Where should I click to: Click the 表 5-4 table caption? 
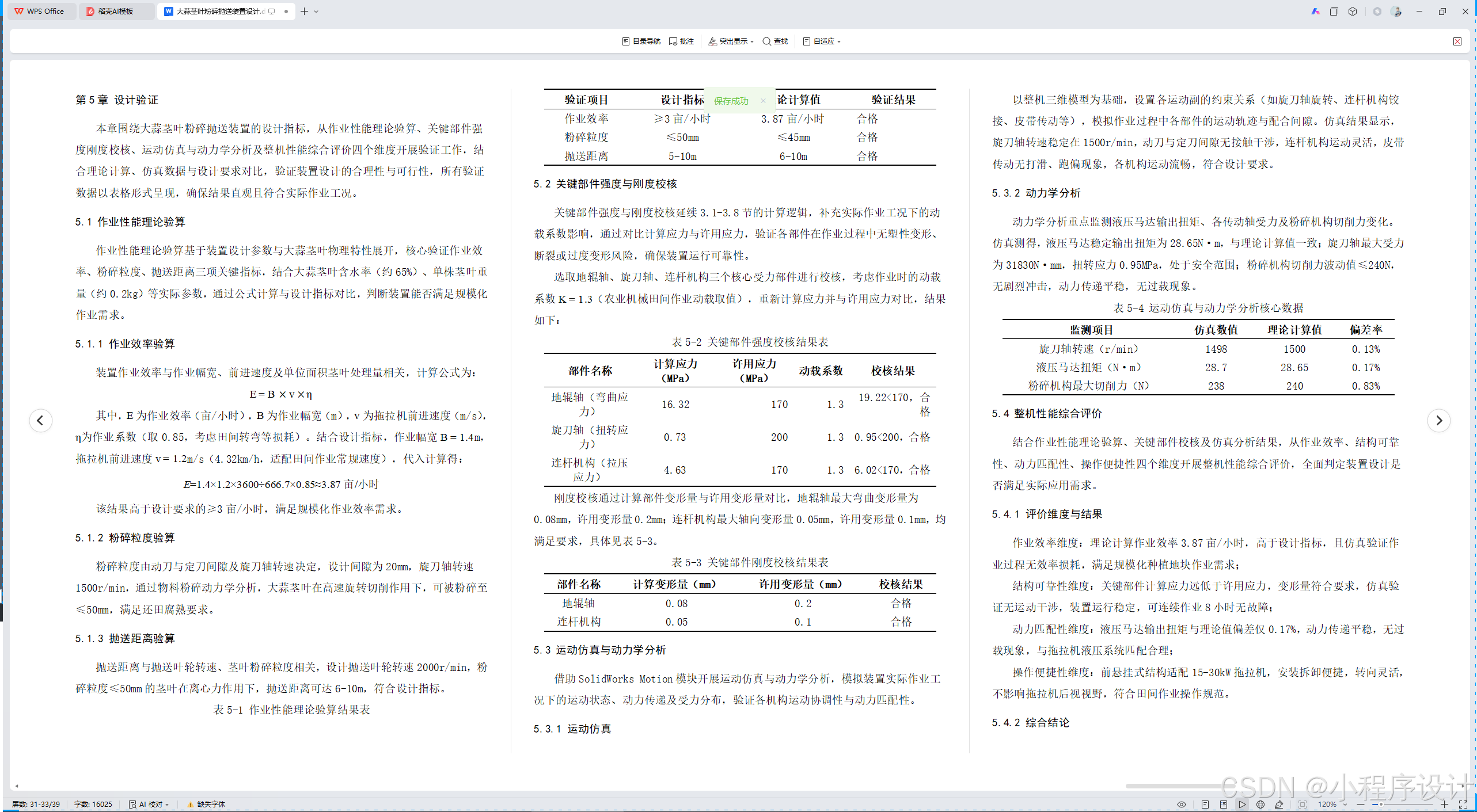pyautogui.click(x=1208, y=308)
